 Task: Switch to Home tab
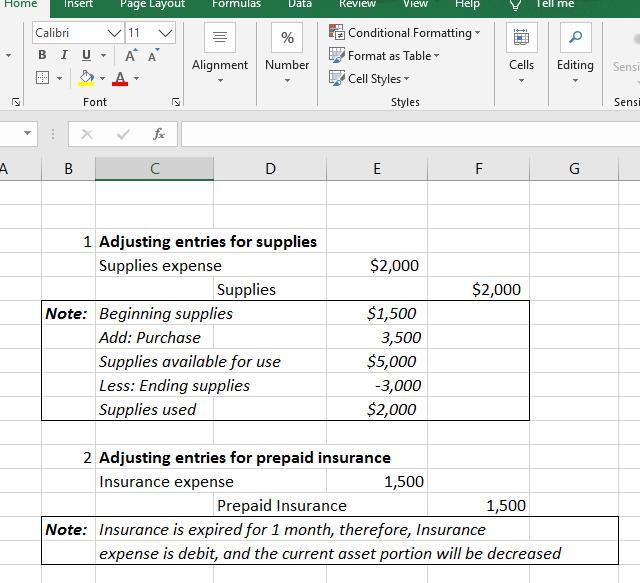[20, 4]
